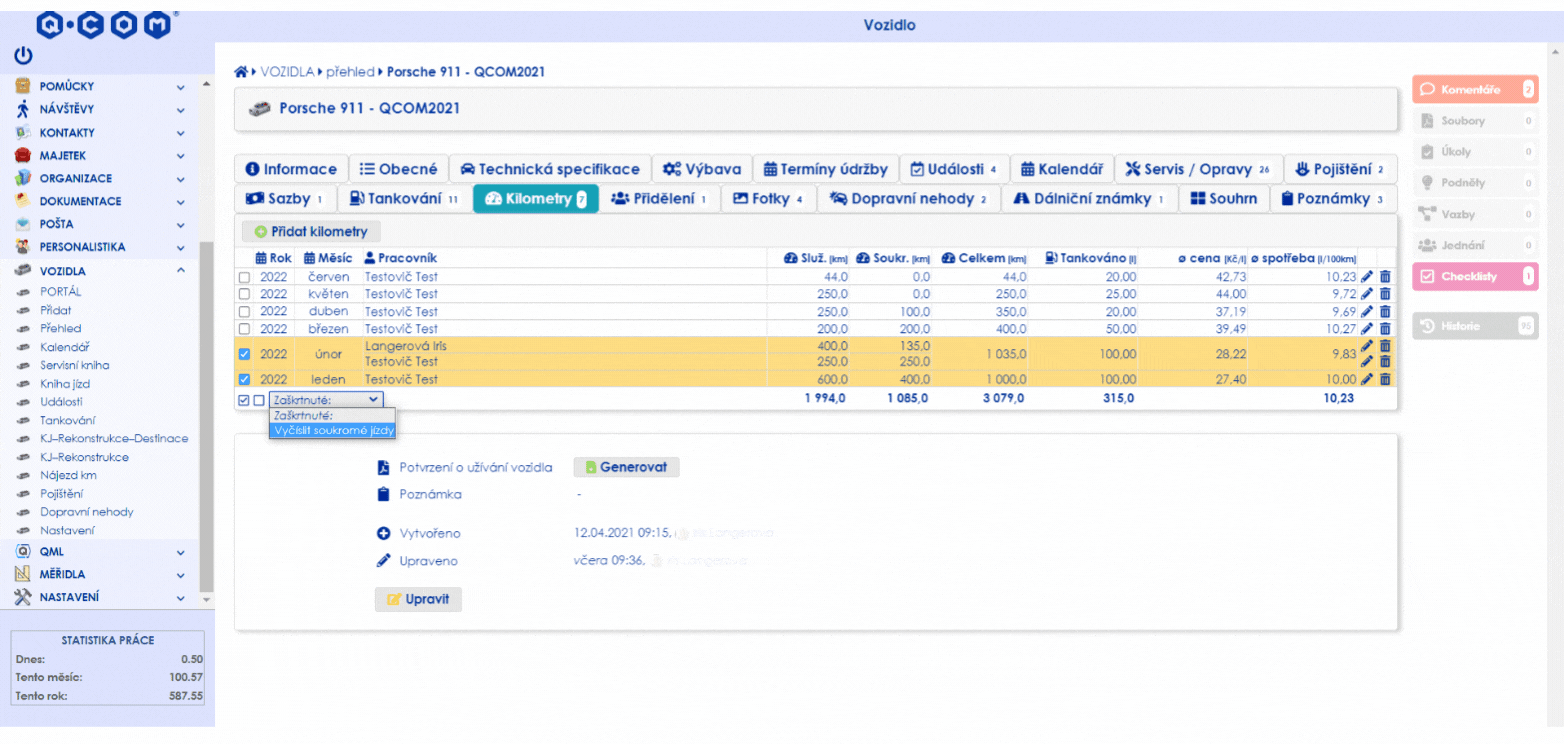Click the car icon beside Porsche 911 title
1564x744 pixels.
[x=259, y=108]
